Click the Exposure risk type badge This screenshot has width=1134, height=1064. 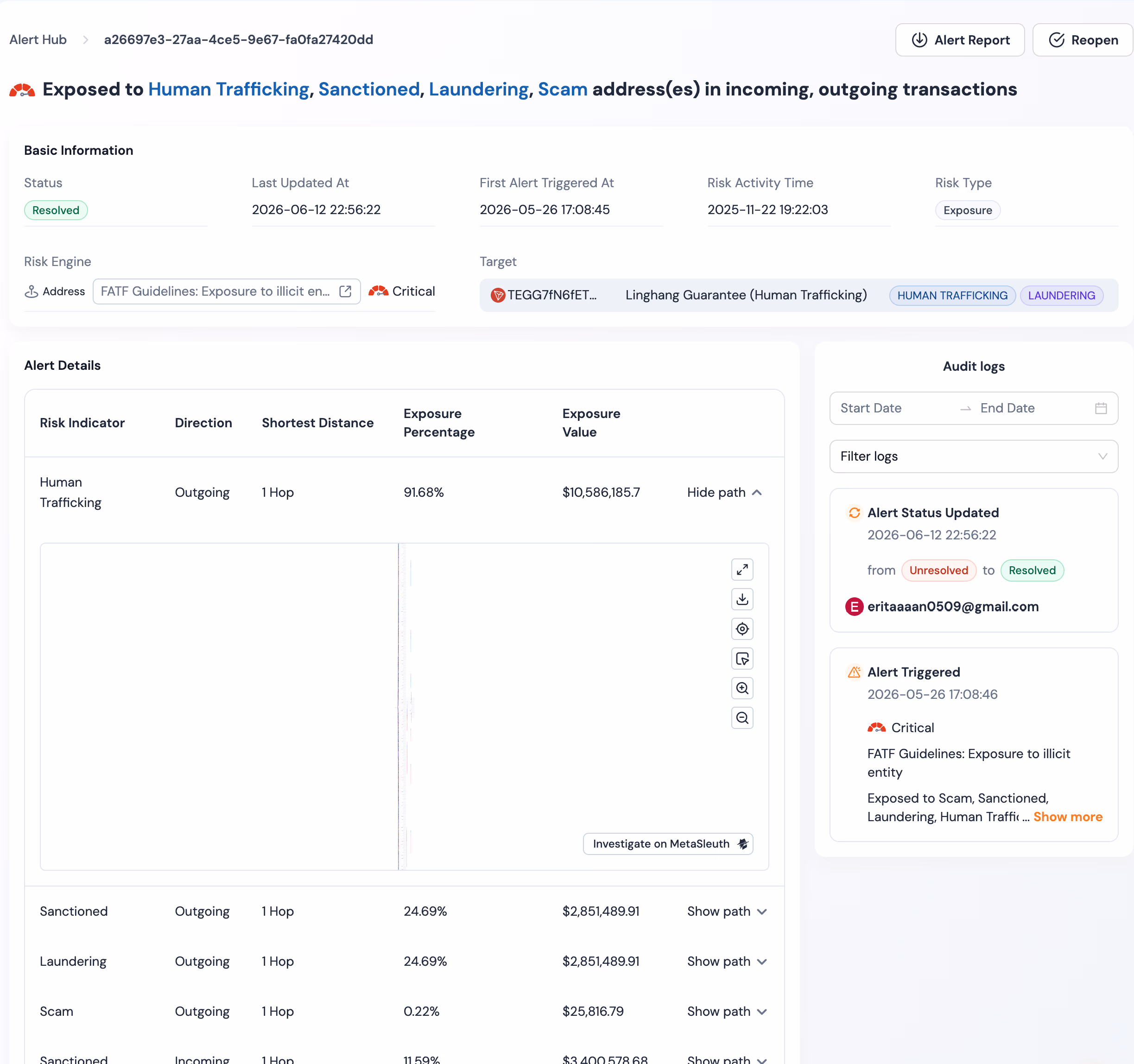pyautogui.click(x=968, y=210)
